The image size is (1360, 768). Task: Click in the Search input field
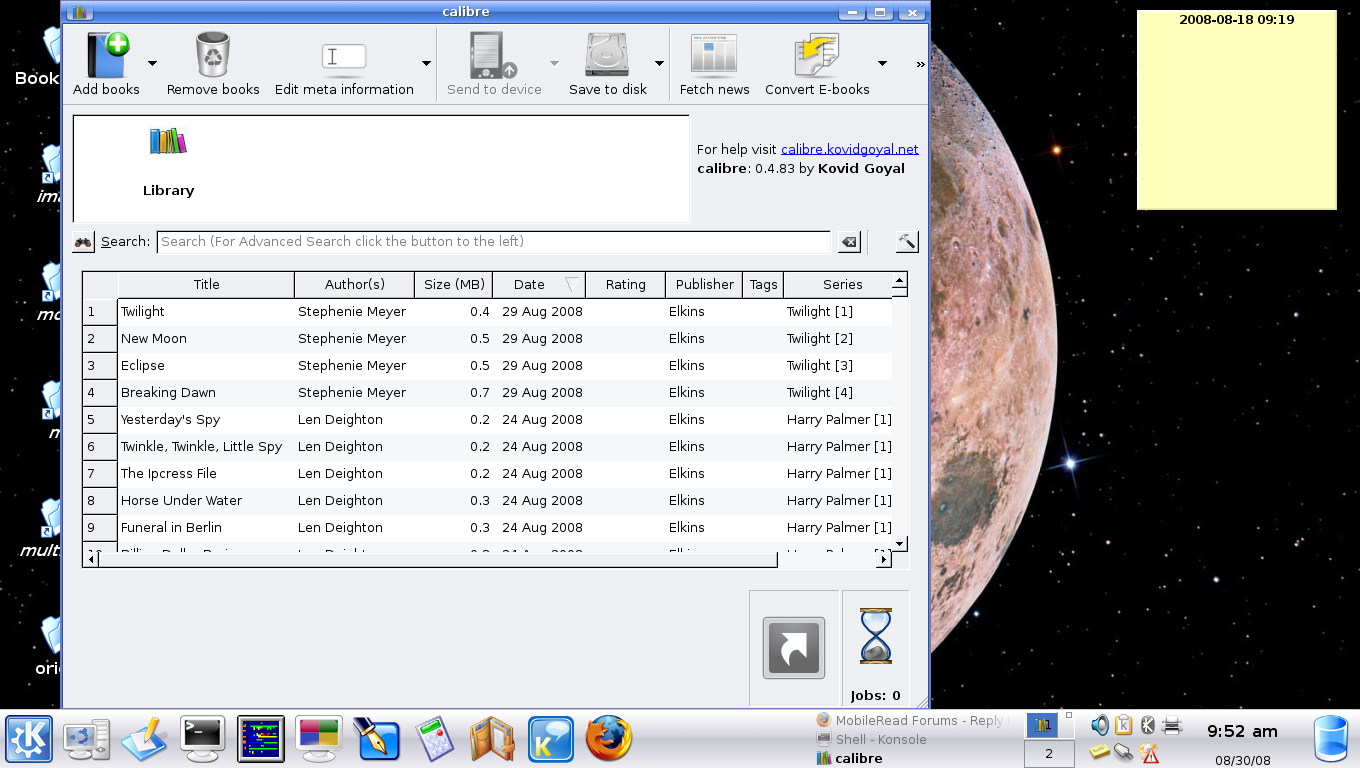coord(493,242)
